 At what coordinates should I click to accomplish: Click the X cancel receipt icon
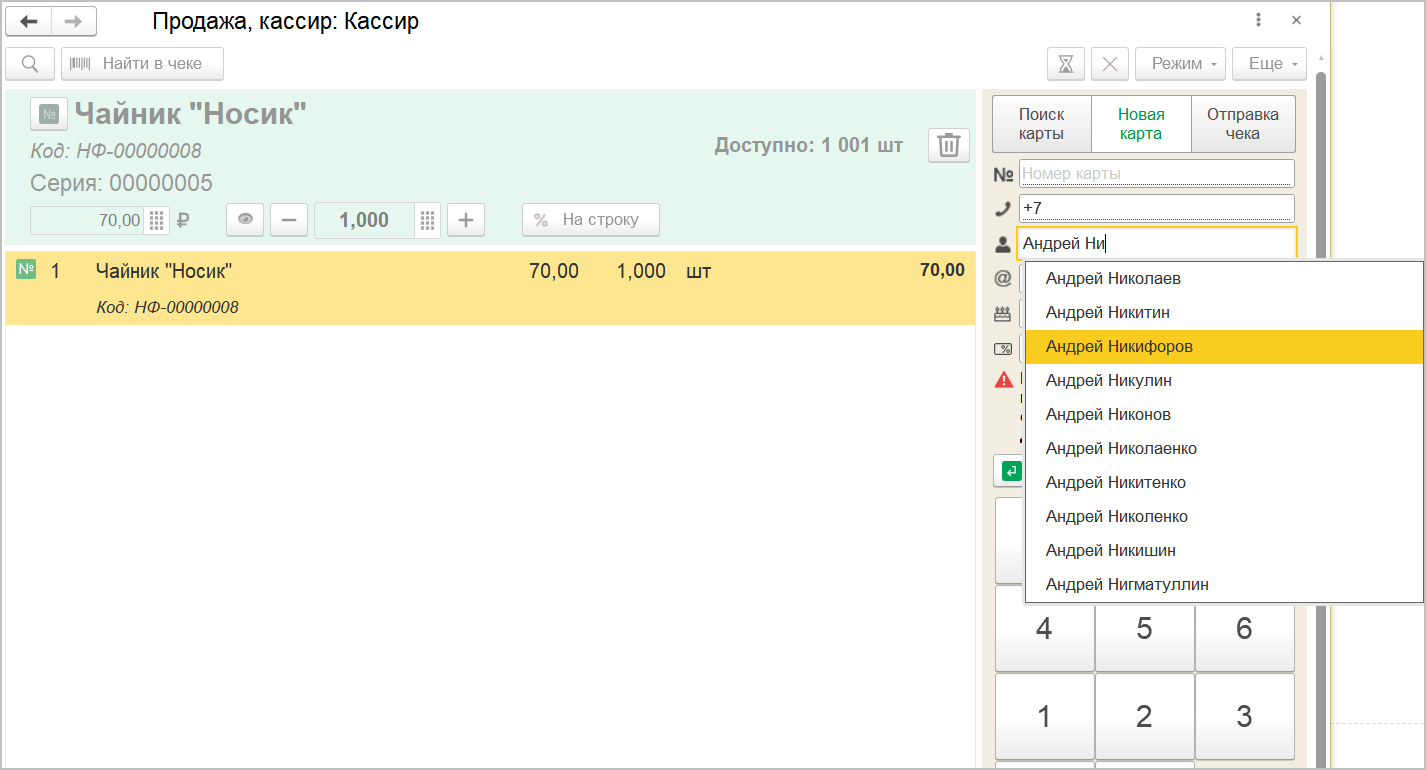tap(1109, 64)
